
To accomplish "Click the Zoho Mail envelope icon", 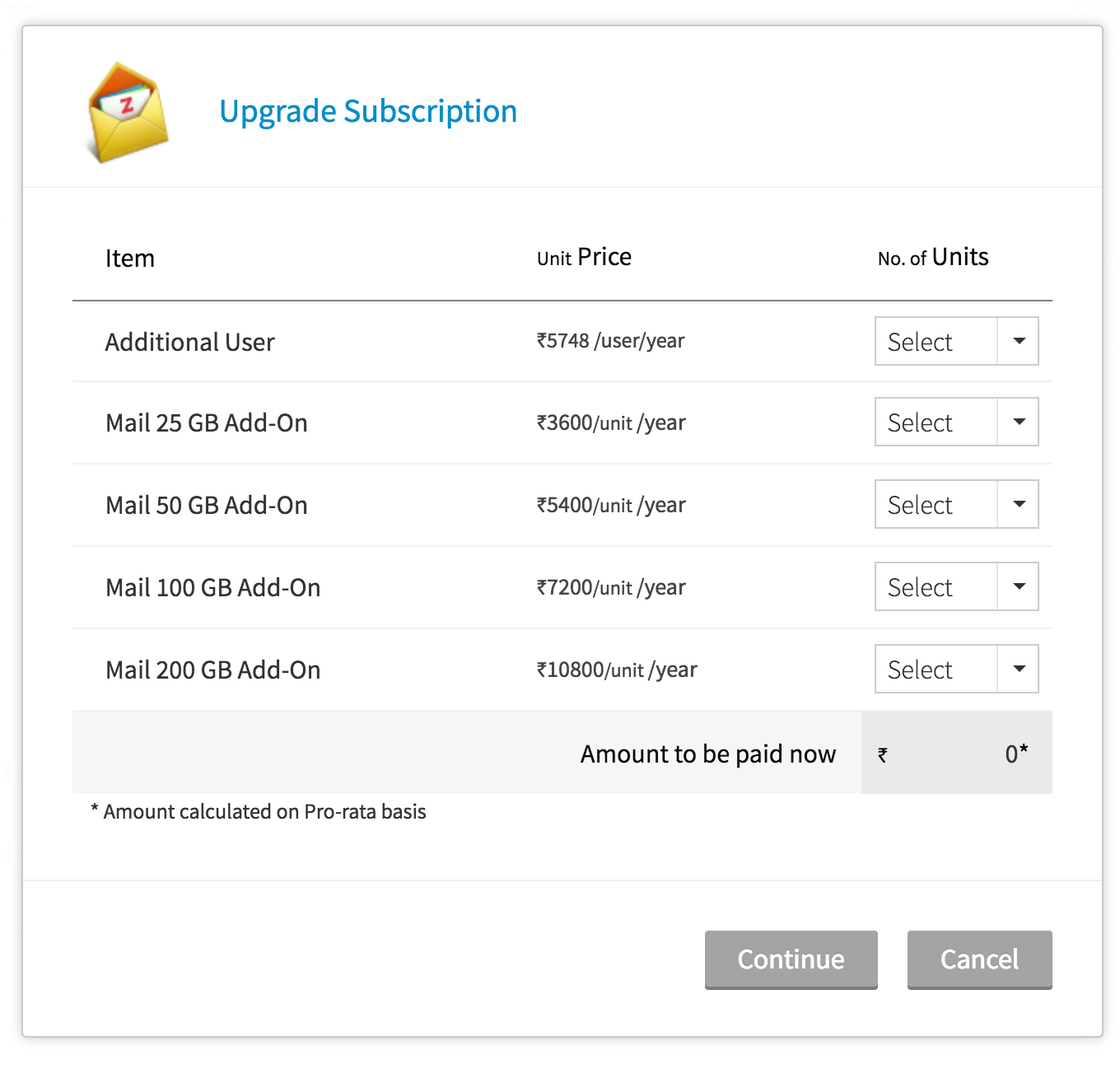I will [x=128, y=112].
